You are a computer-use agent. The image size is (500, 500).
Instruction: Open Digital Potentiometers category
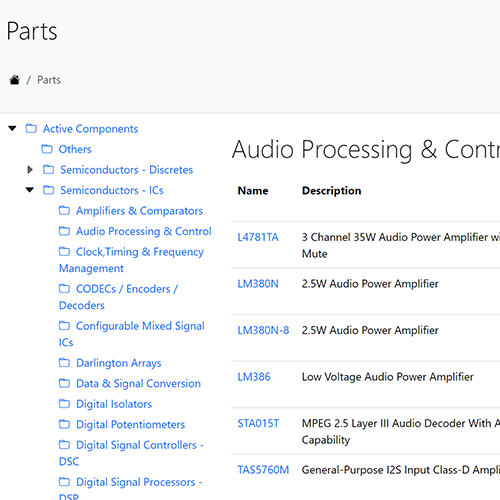coord(130,424)
